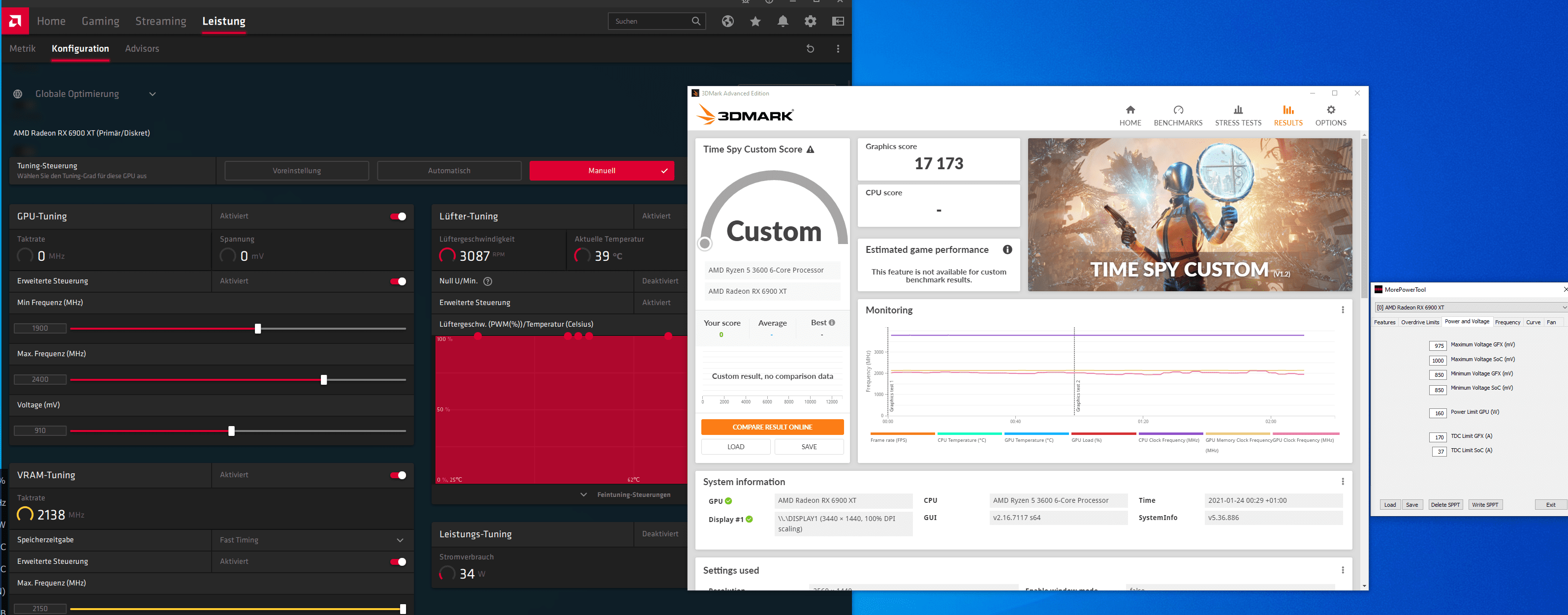
Task: Open System information three-dot menu
Action: (1342, 481)
